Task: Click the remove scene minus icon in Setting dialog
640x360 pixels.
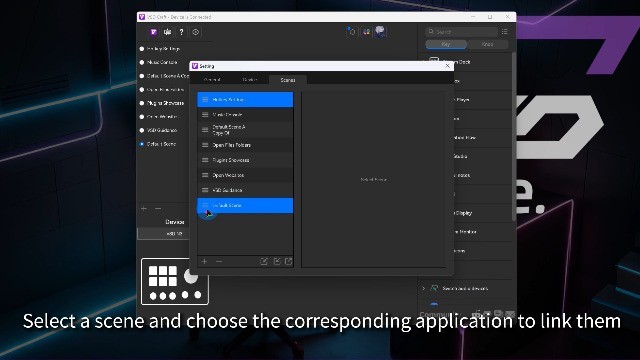Action: [x=219, y=261]
